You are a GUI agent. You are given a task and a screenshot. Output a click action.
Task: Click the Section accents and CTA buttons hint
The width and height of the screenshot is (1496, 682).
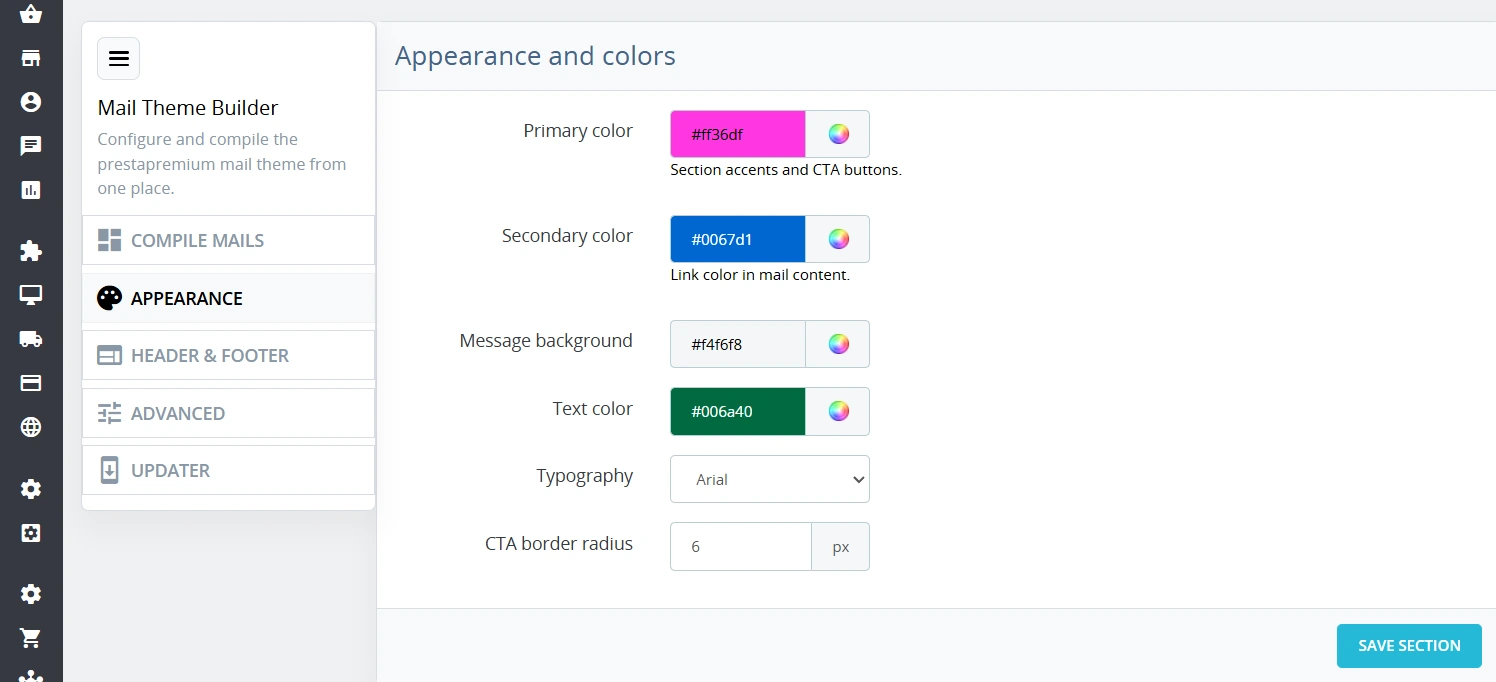tap(786, 170)
